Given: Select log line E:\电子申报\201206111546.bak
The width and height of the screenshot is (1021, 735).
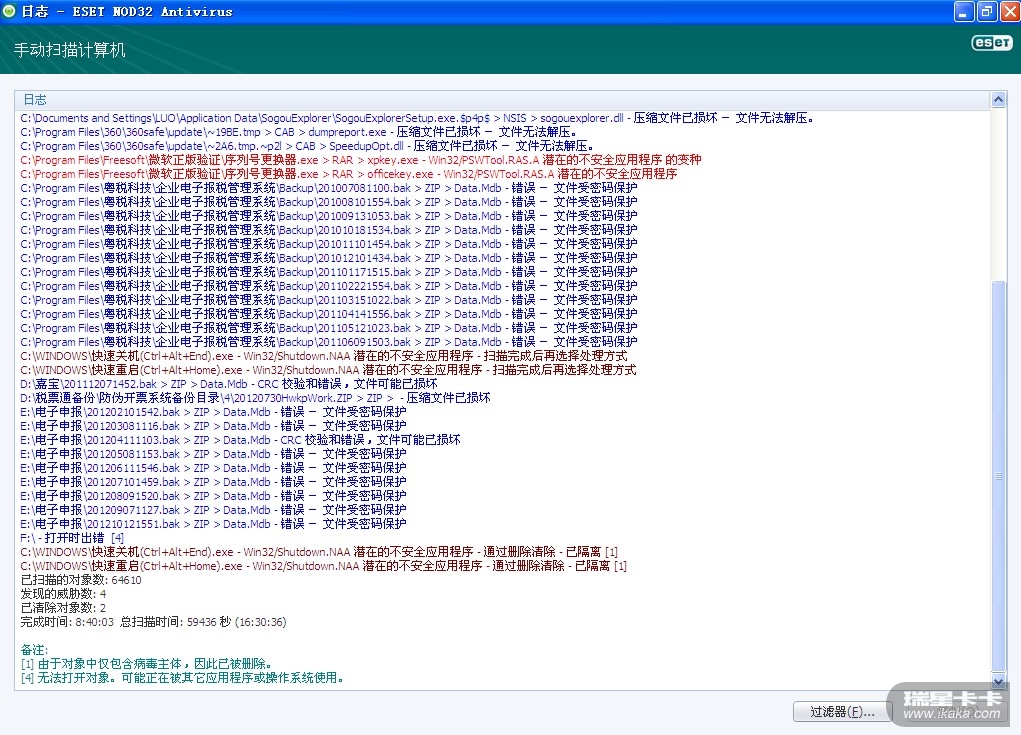Looking at the screenshot, I should pyautogui.click(x=213, y=468).
